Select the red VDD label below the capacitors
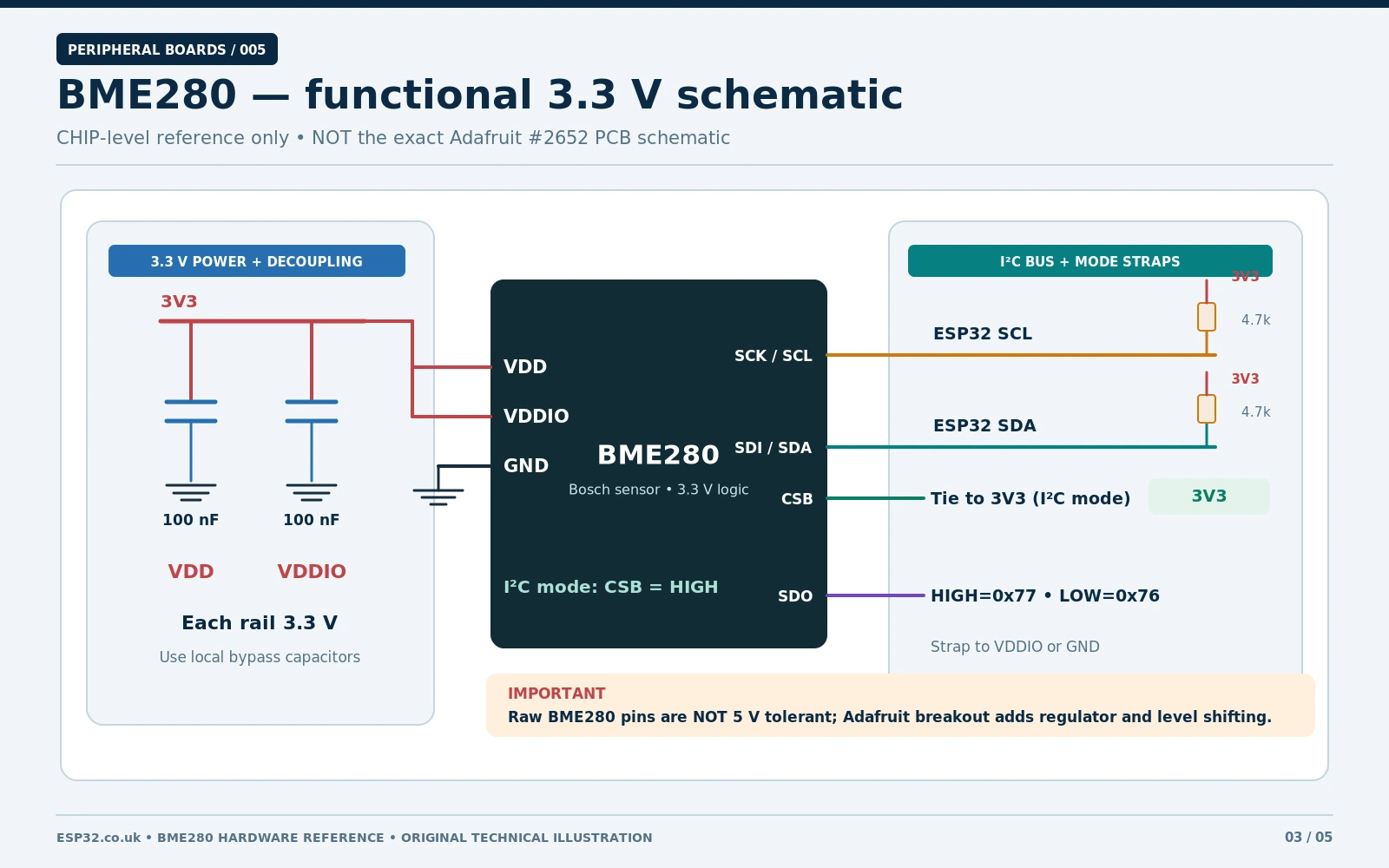 (191, 572)
